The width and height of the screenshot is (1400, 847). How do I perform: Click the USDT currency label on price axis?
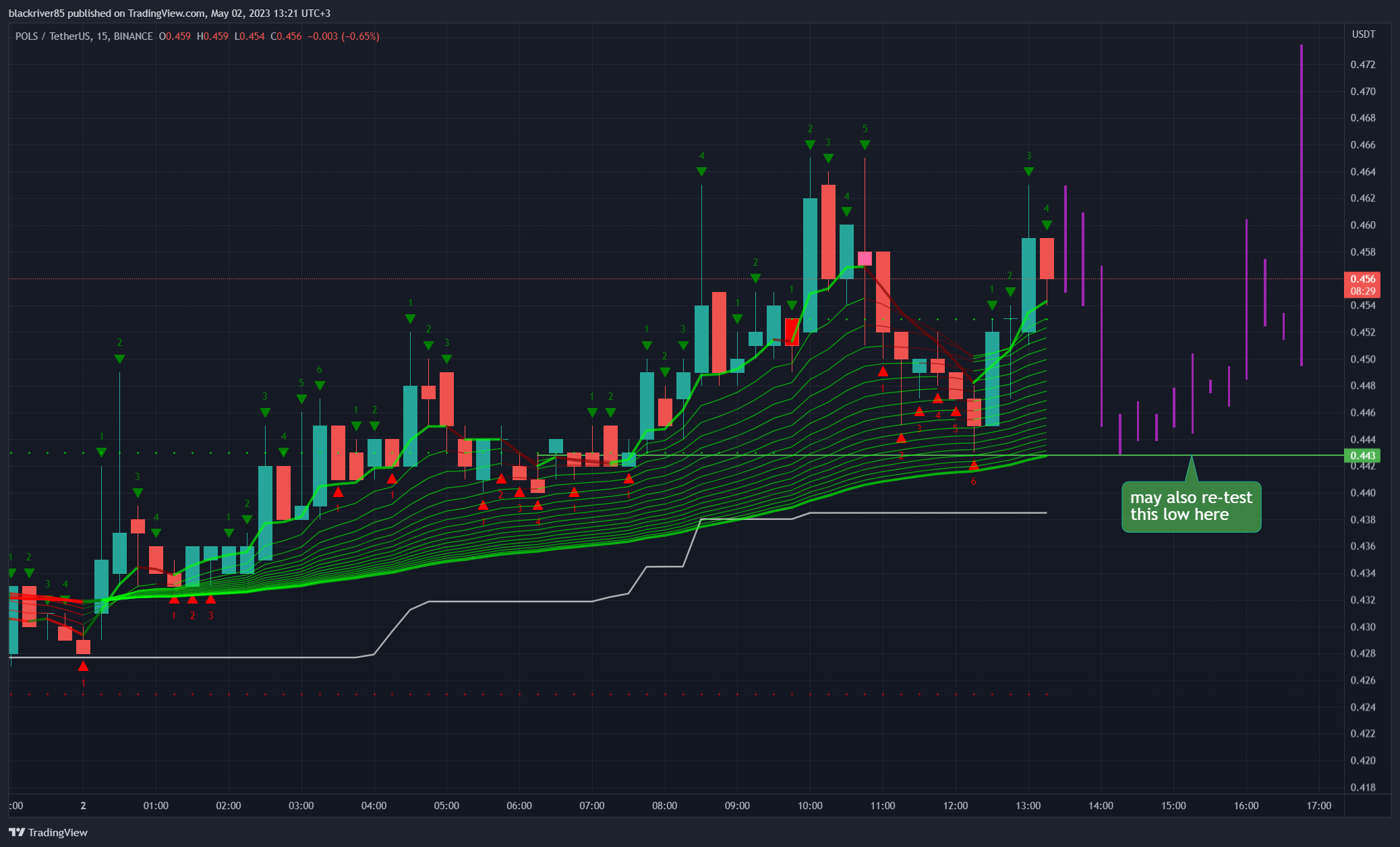point(1364,34)
